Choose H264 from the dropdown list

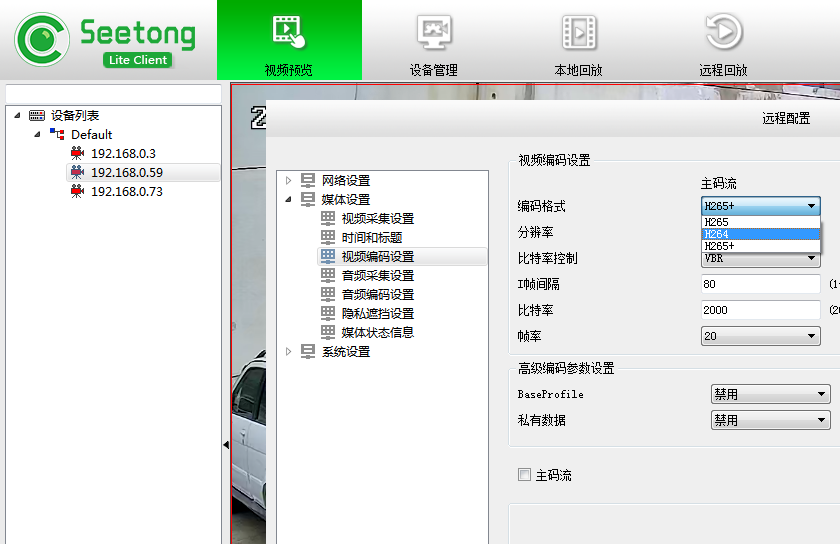pyautogui.click(x=761, y=234)
